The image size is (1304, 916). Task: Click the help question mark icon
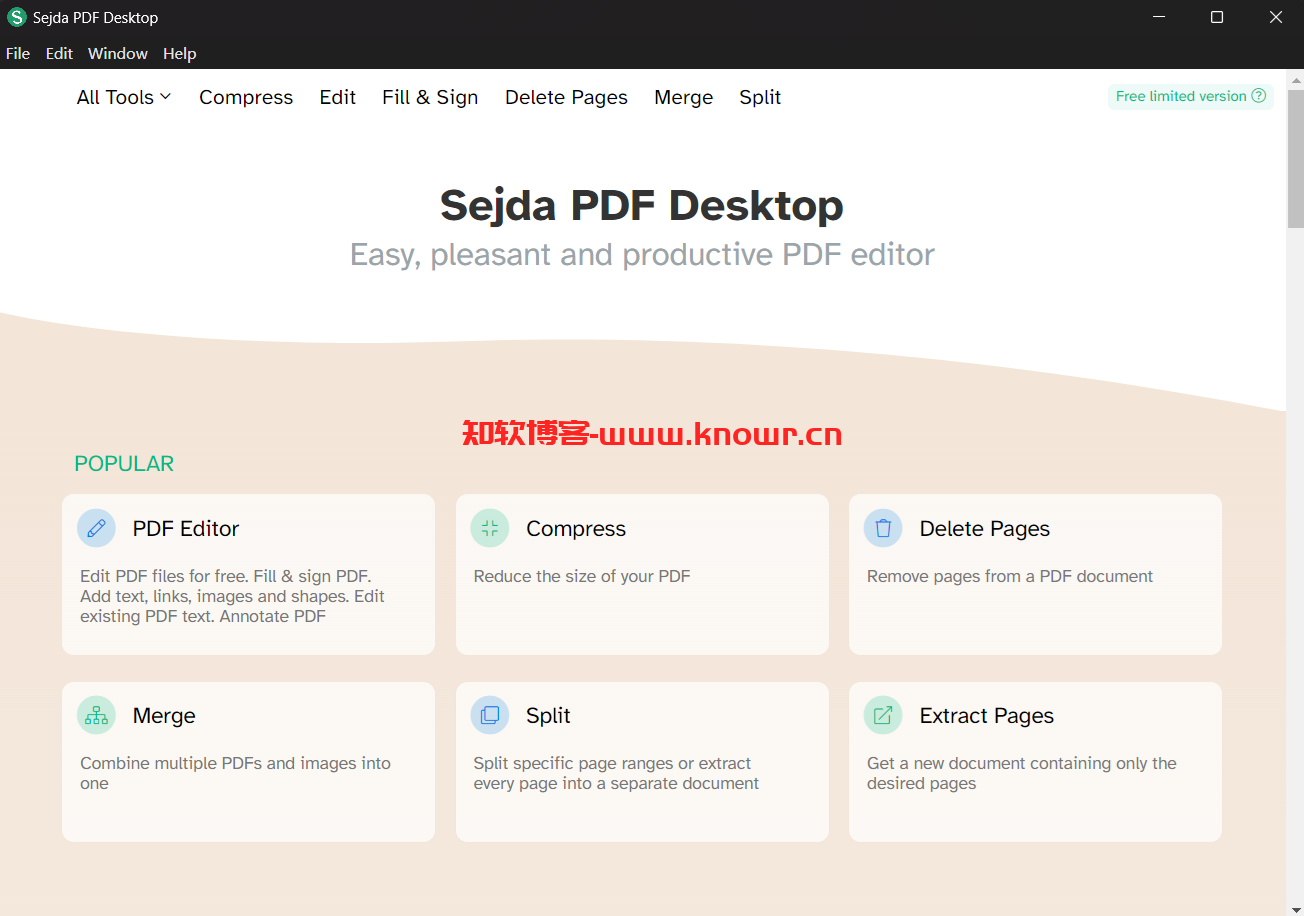(x=1259, y=96)
